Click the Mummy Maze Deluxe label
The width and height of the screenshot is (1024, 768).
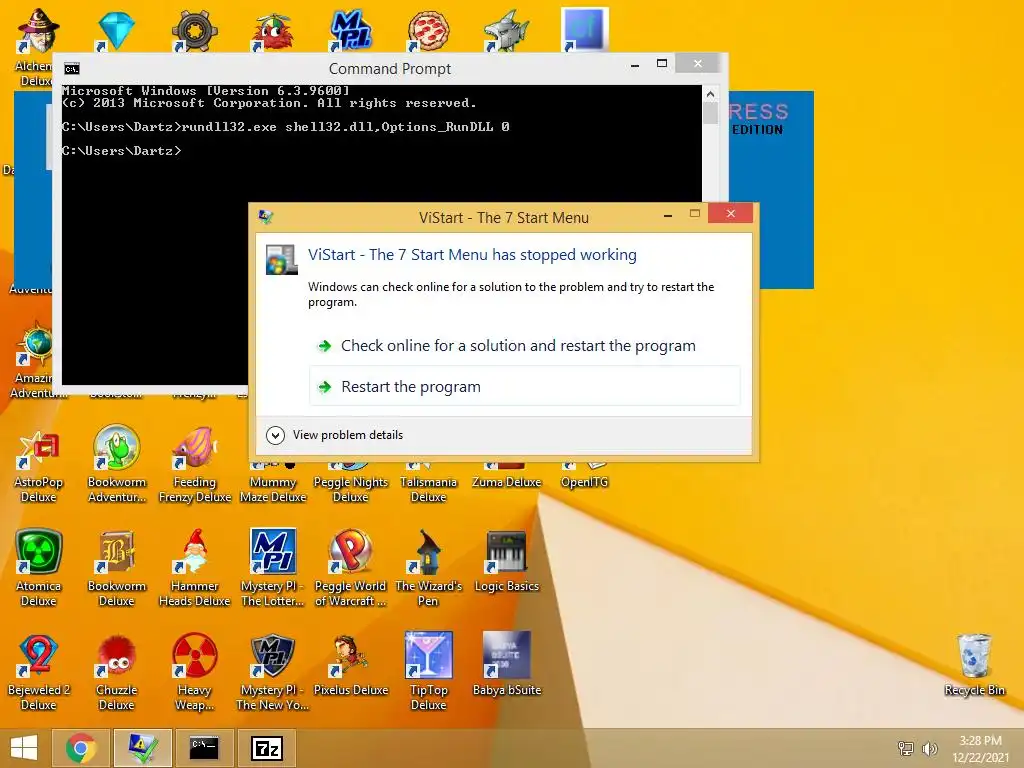272,490
